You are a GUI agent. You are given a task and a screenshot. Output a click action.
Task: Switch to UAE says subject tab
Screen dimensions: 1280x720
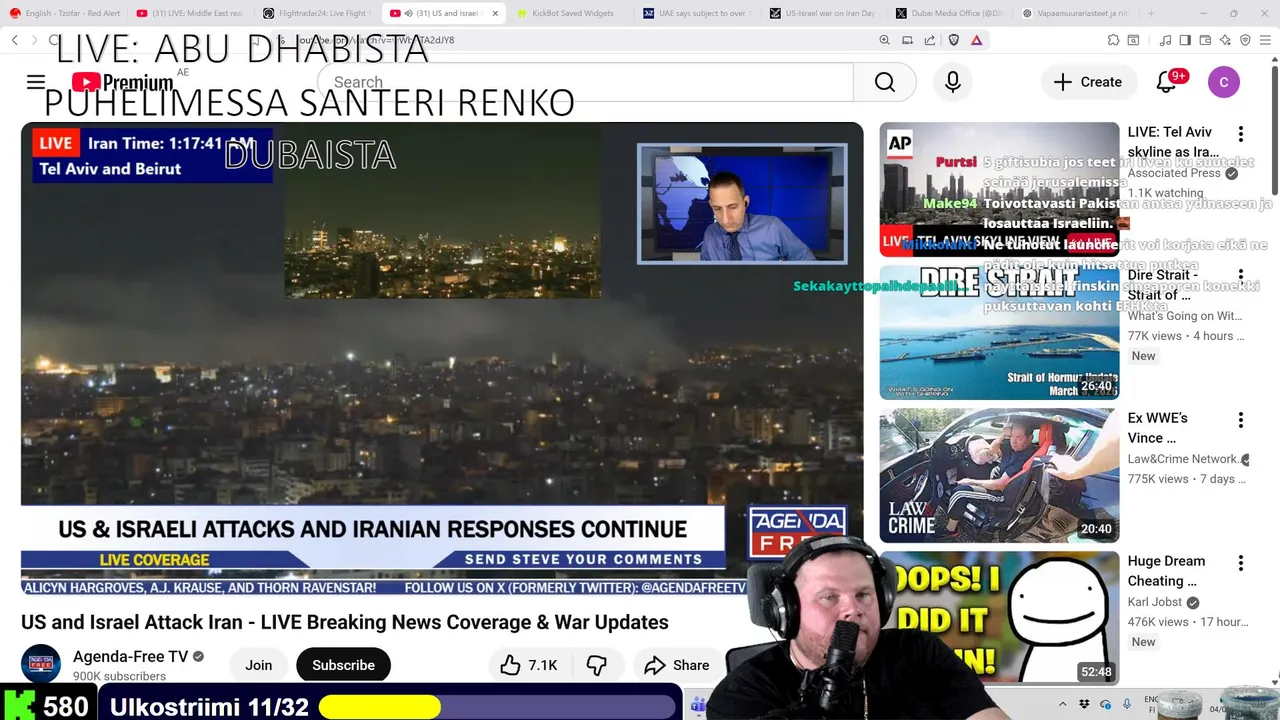pos(697,13)
